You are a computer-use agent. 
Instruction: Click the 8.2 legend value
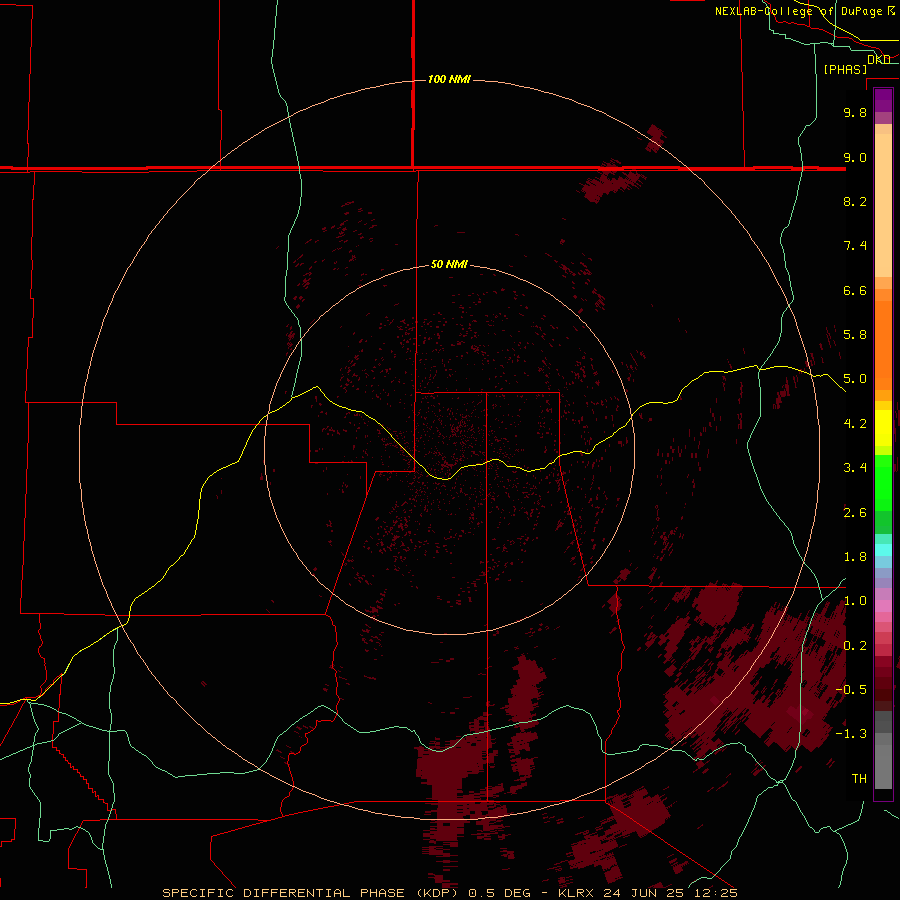pos(855,201)
